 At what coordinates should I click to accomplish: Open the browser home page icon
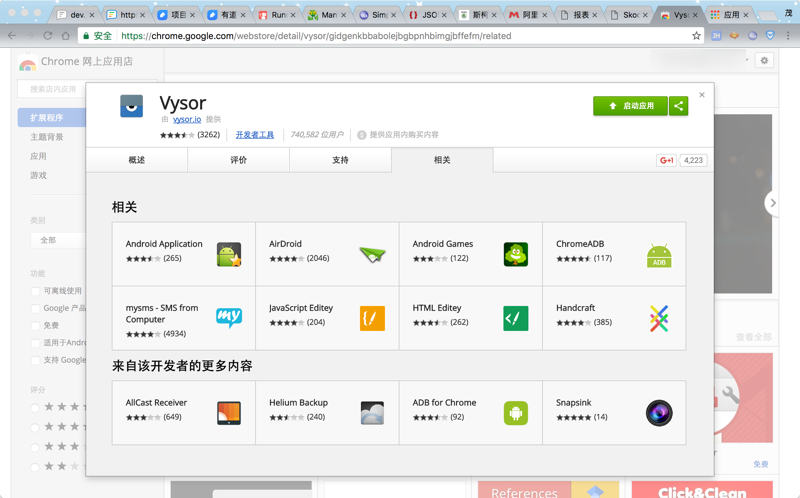[x=66, y=36]
